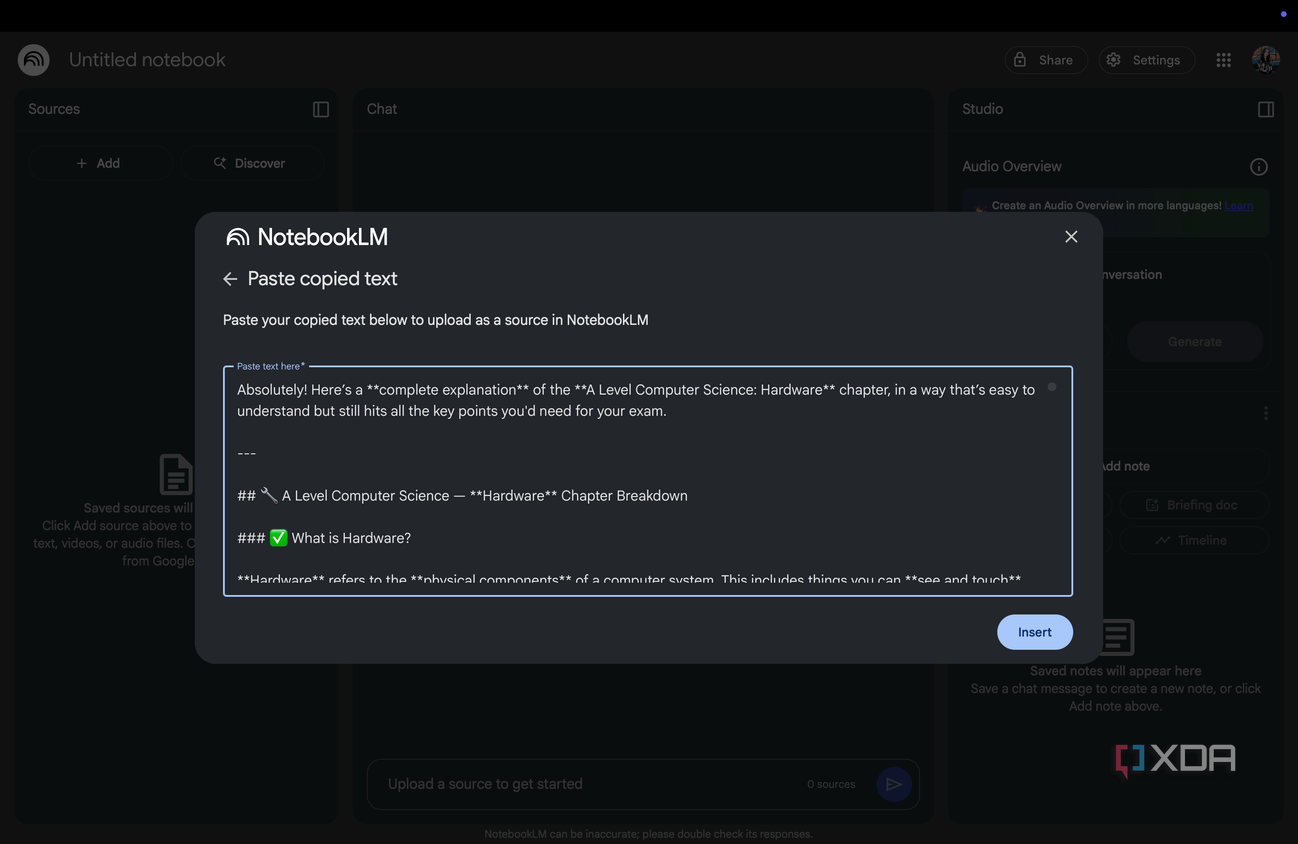Open the Share button
Screen dimensions: 1298x844
point(1046,60)
